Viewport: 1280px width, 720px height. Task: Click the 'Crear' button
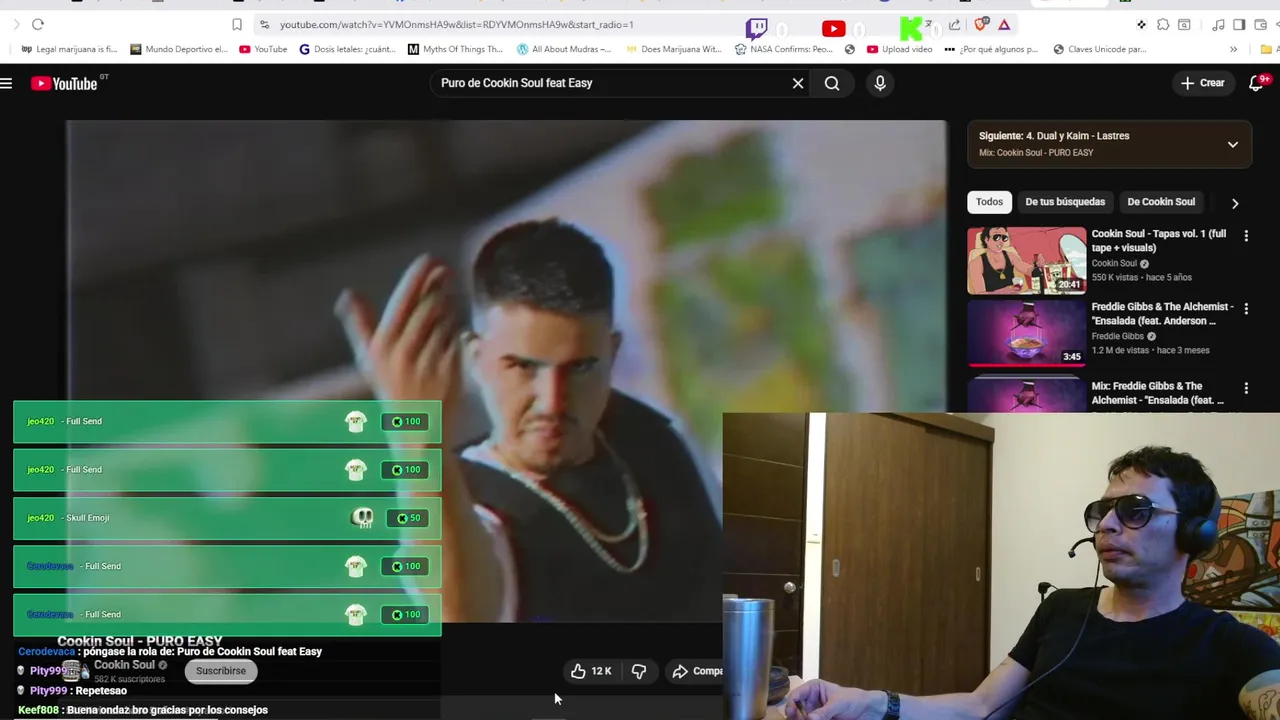(1202, 83)
